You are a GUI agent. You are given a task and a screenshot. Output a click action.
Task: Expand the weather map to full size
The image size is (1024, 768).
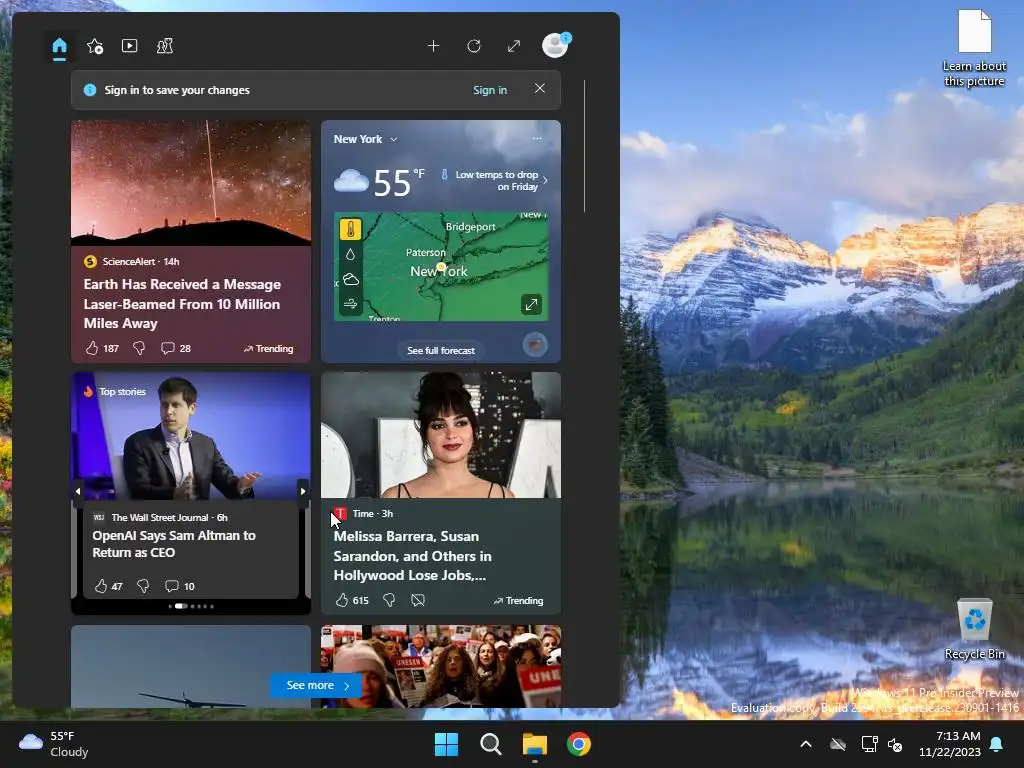(532, 304)
